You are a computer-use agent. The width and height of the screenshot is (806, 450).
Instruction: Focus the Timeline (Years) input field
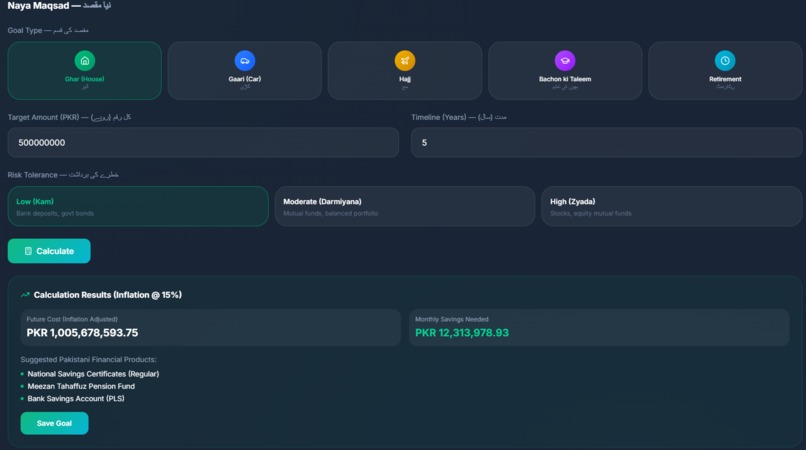pos(606,142)
